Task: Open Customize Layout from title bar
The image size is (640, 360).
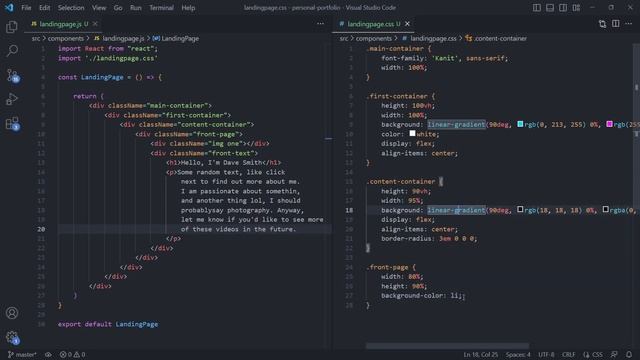Action: click(x=576, y=7)
